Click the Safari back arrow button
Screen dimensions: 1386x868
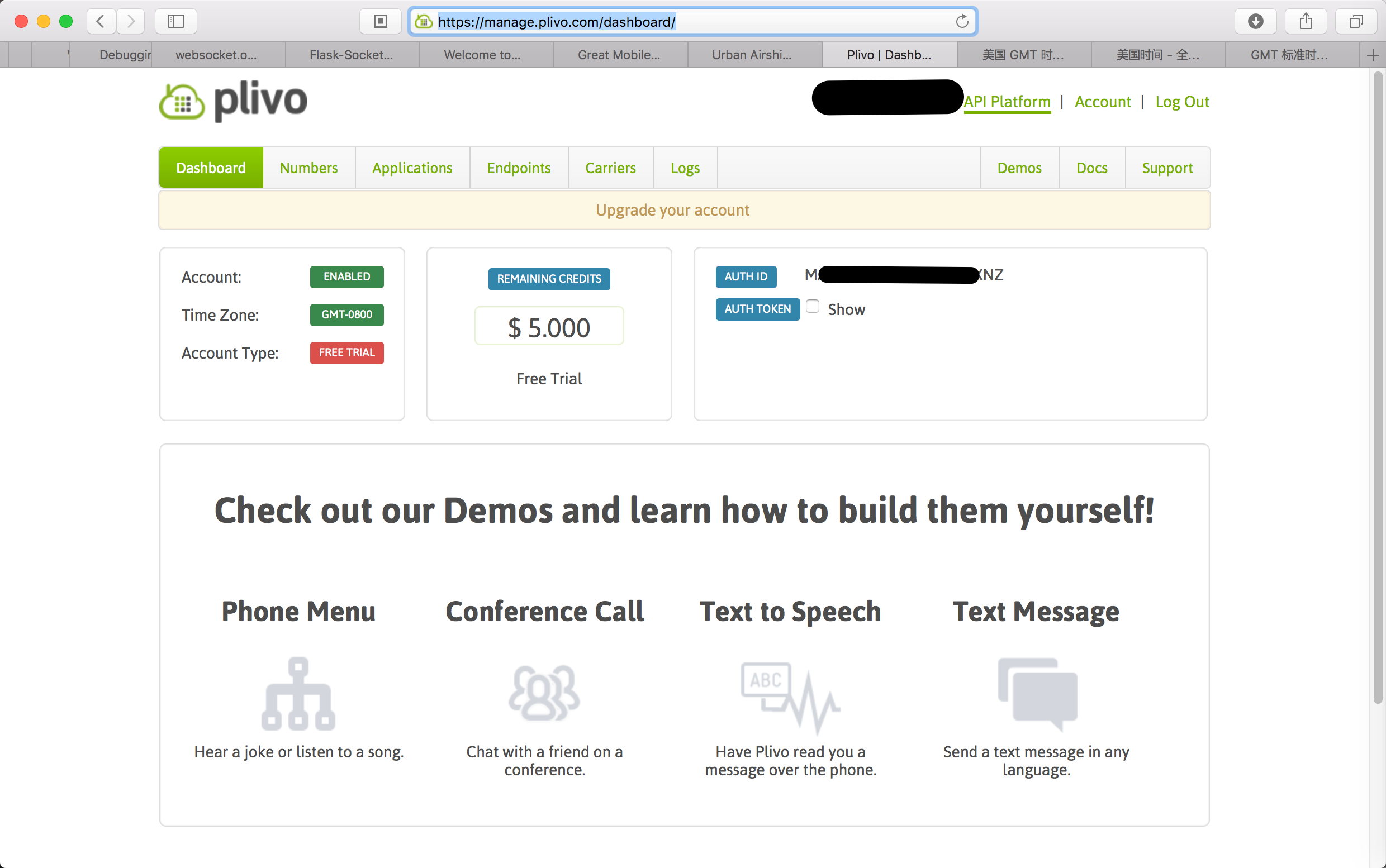tap(101, 22)
